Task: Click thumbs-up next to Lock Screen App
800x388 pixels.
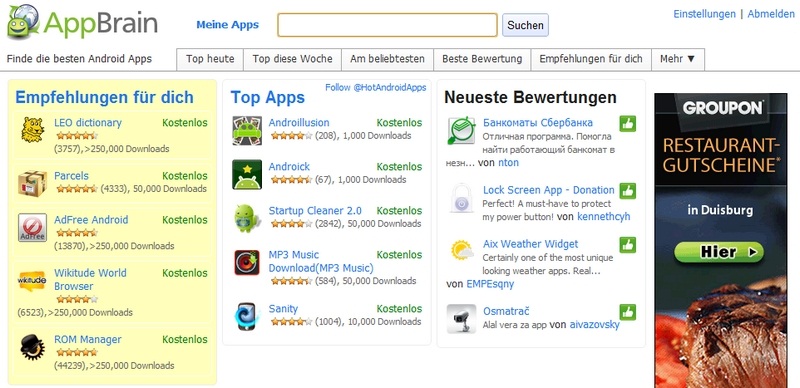Action: click(628, 191)
